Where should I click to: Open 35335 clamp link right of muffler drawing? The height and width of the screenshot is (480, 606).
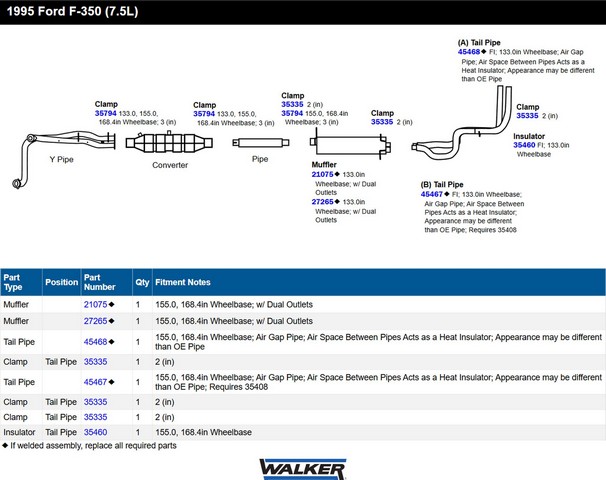tap(382, 122)
